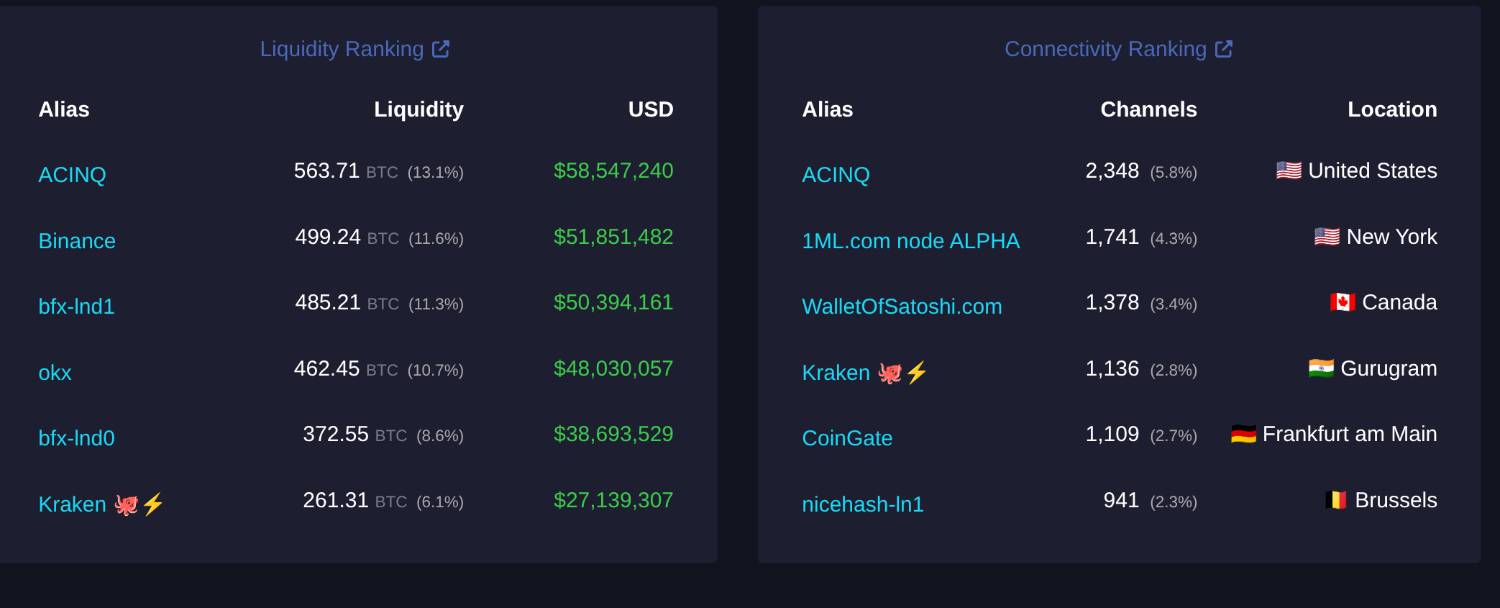Click the India flag next to Gurugram
1500x608 pixels.
point(1321,368)
